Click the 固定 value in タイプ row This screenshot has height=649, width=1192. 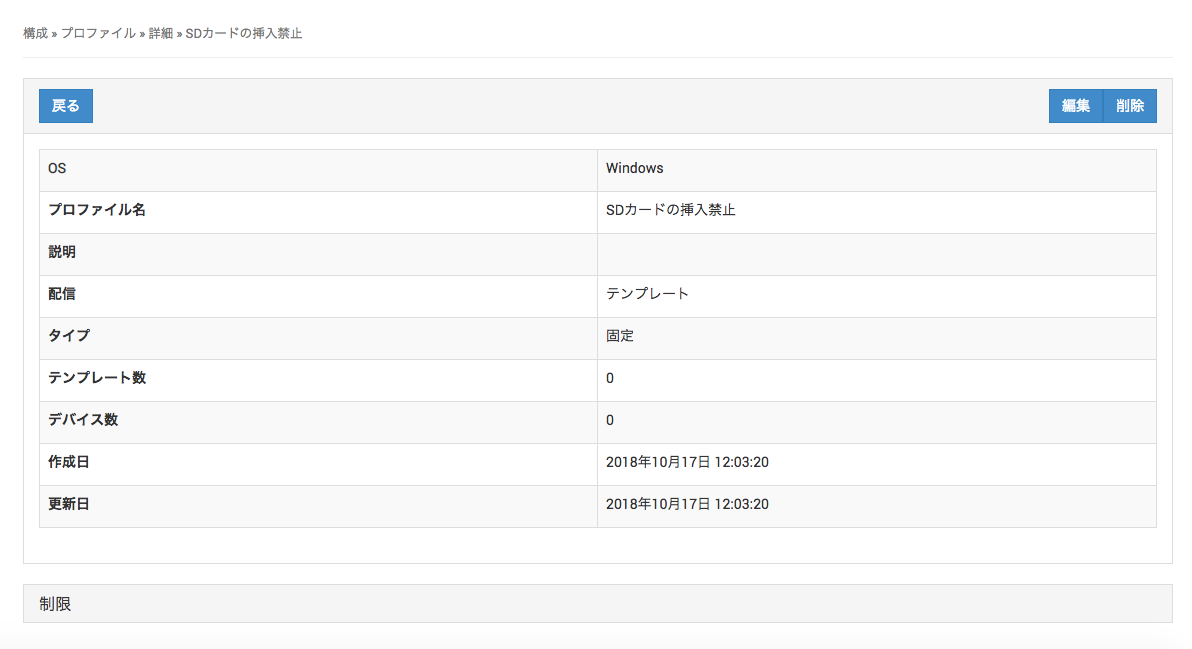[620, 336]
